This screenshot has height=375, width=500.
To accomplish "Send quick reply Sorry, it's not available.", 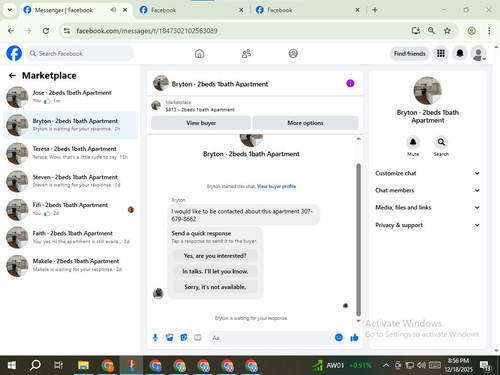I will click(215, 287).
